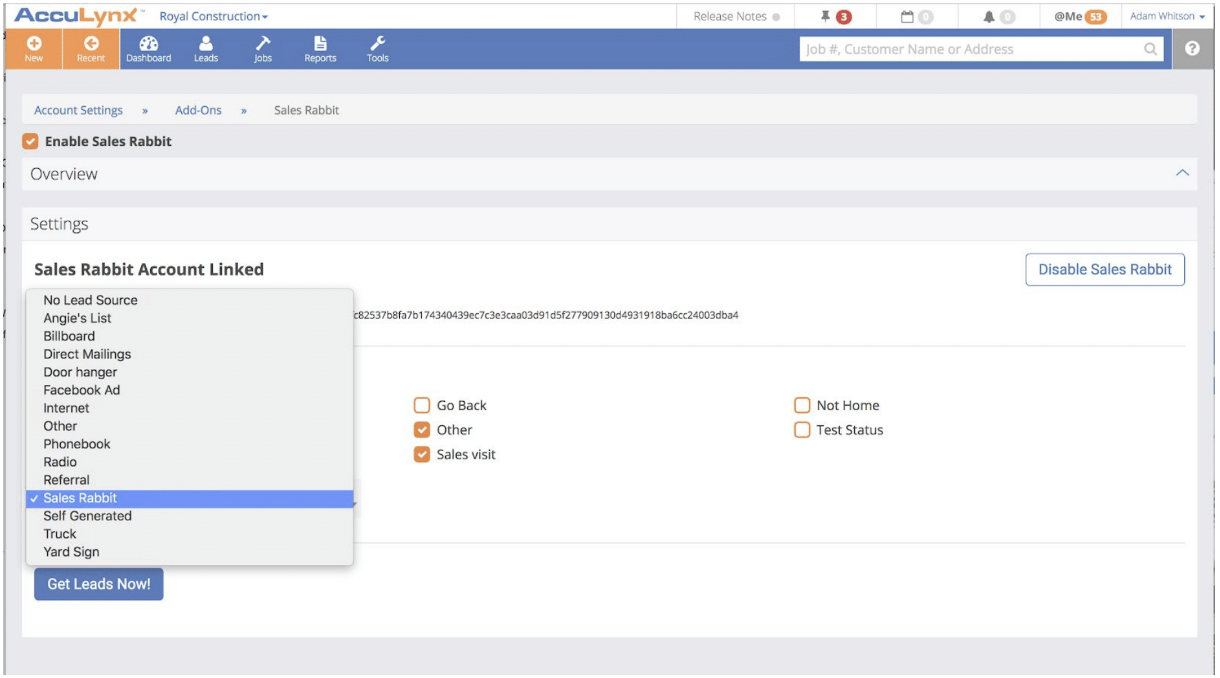Select Truck lead source

click(x=190, y=534)
